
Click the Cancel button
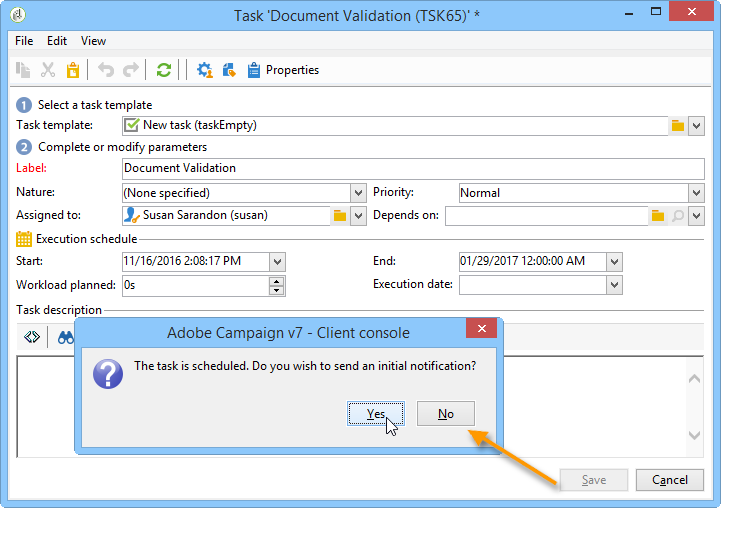(670, 480)
